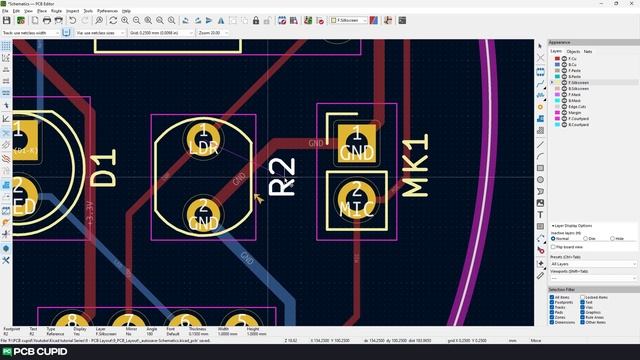Activate the Add vias tool
The width and height of the screenshot is (640, 360).
540,107
